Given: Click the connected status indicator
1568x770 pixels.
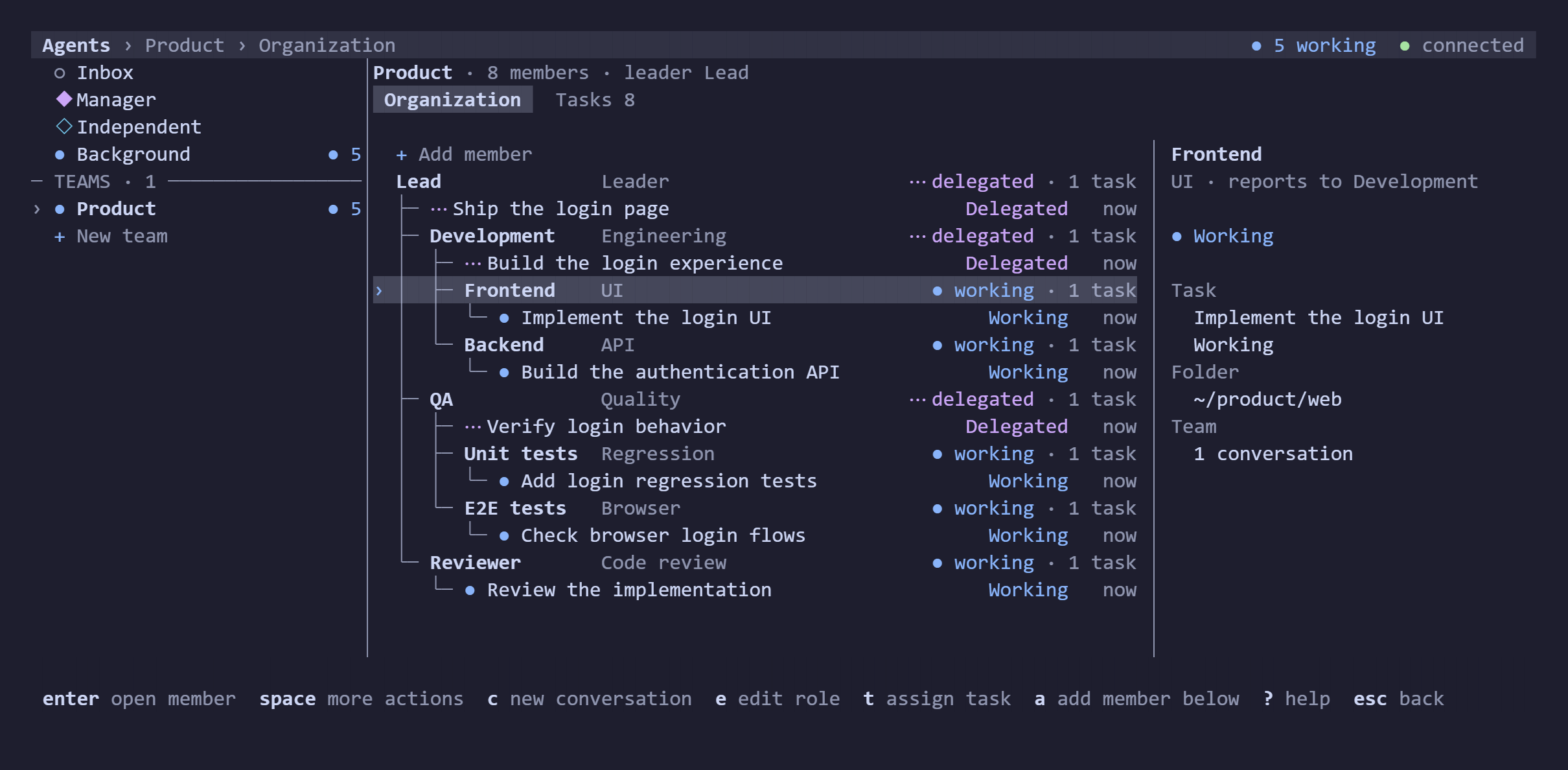Looking at the screenshot, I should coord(1462,45).
